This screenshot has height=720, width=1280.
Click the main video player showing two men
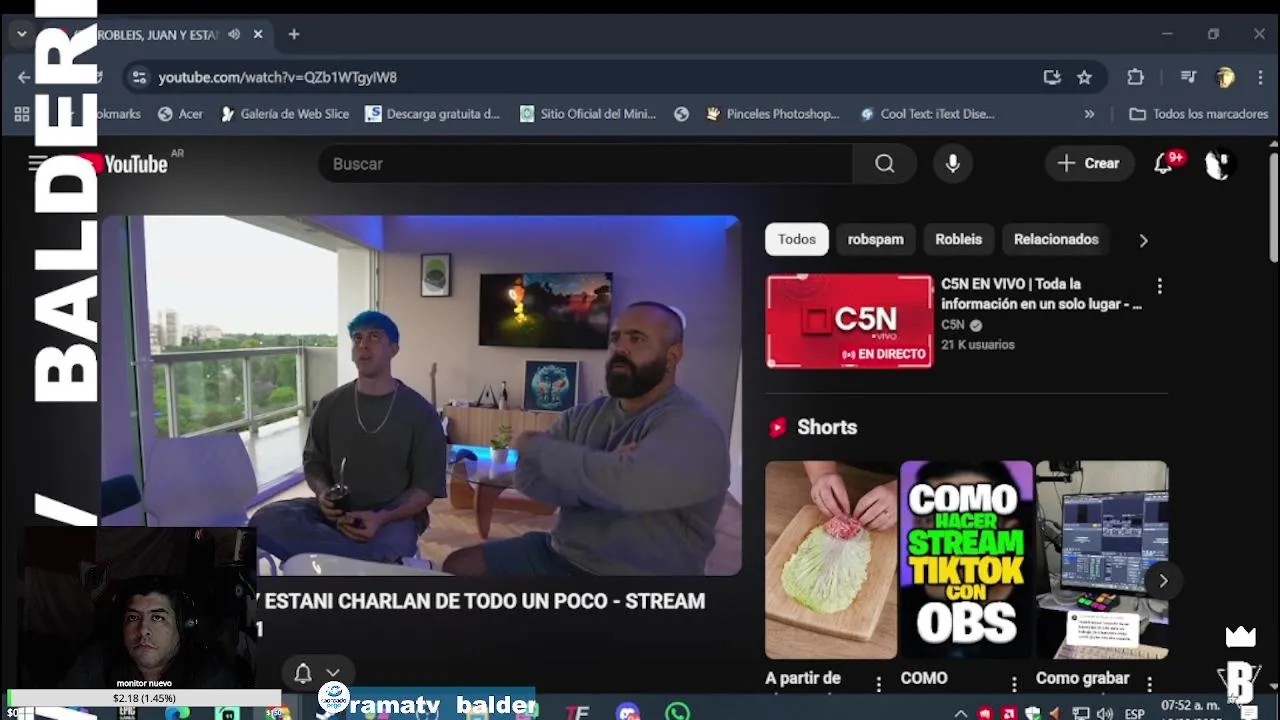pos(421,396)
